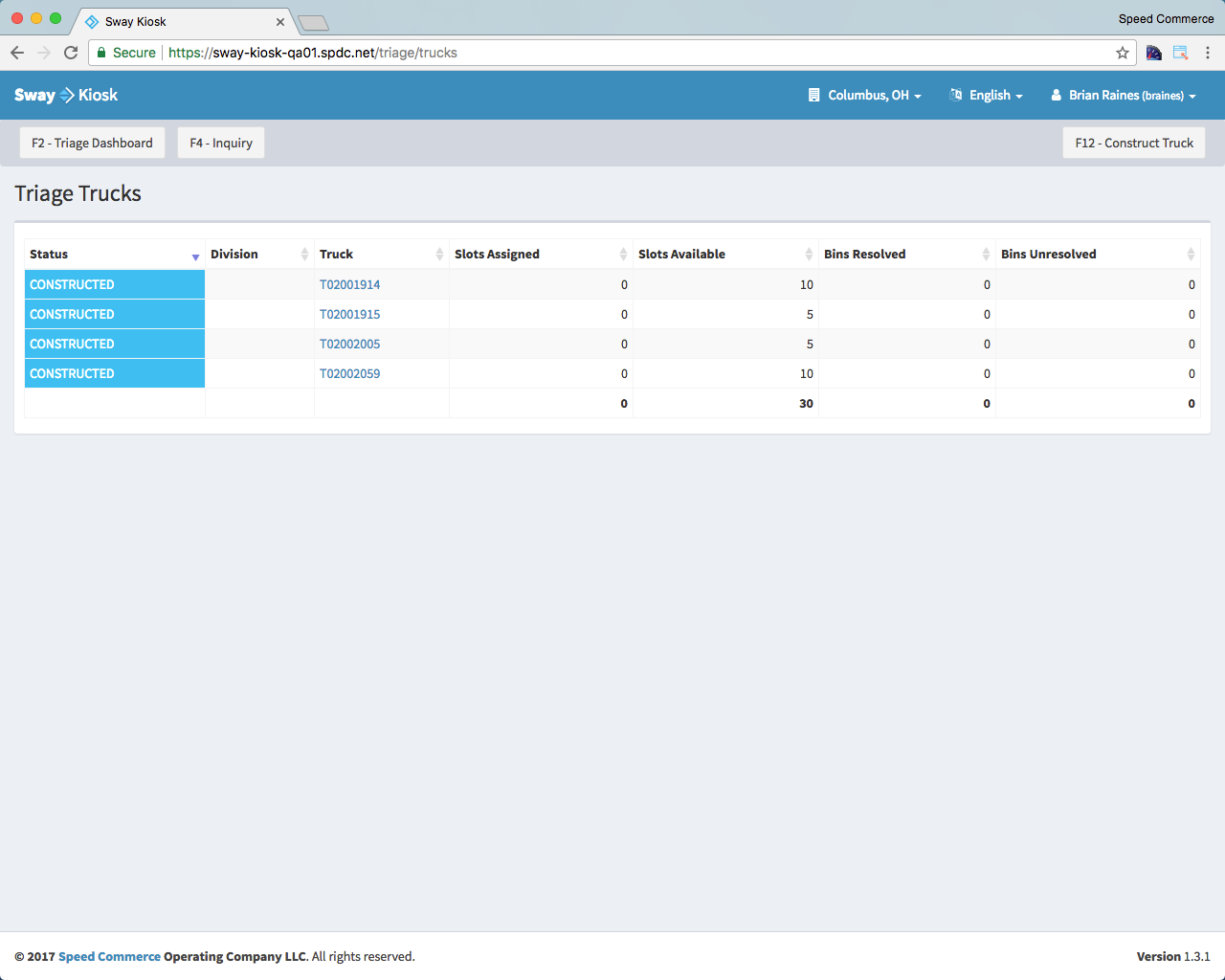Open truck T02001915 link
This screenshot has height=980, width=1225.
[x=349, y=314]
